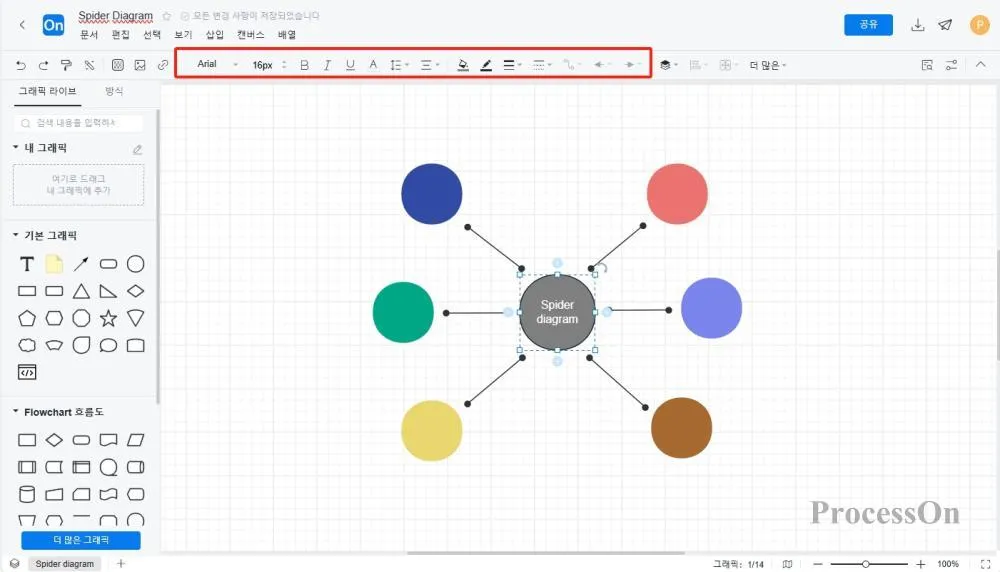Screen dimensions: 1000x572
Task: Open the end arrow style dropdown
Action: point(632,65)
